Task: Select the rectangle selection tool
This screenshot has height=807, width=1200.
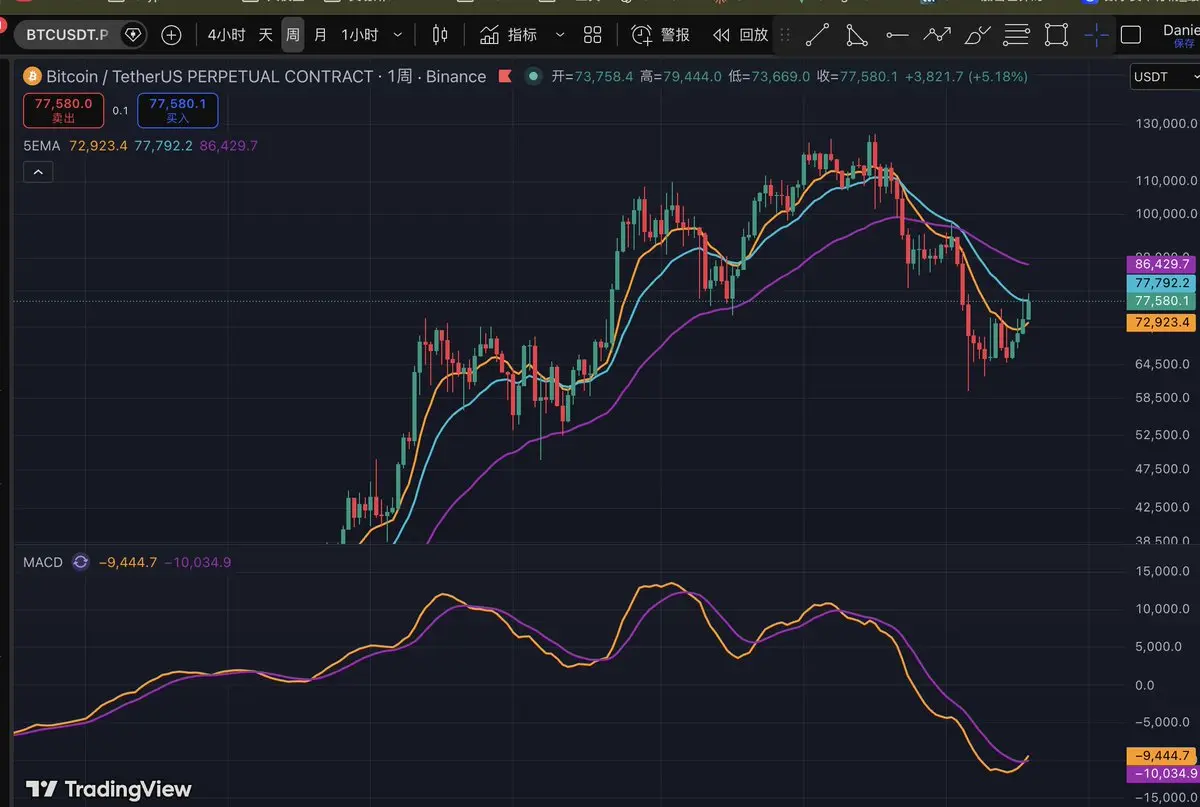Action: click(x=1055, y=35)
